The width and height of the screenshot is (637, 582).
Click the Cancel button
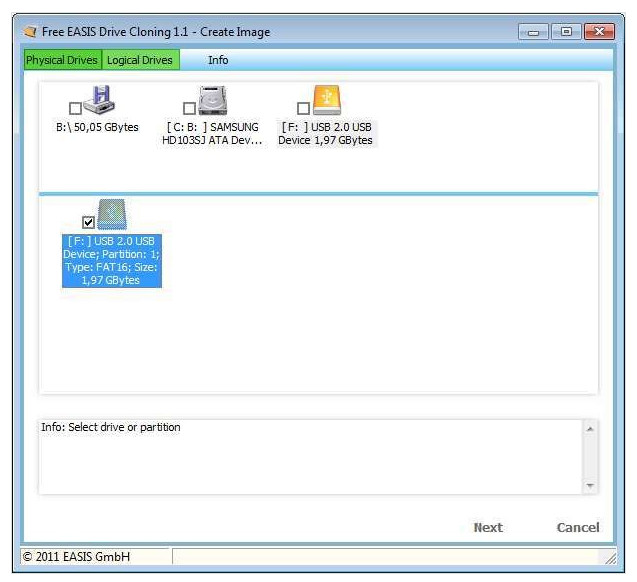click(x=578, y=527)
